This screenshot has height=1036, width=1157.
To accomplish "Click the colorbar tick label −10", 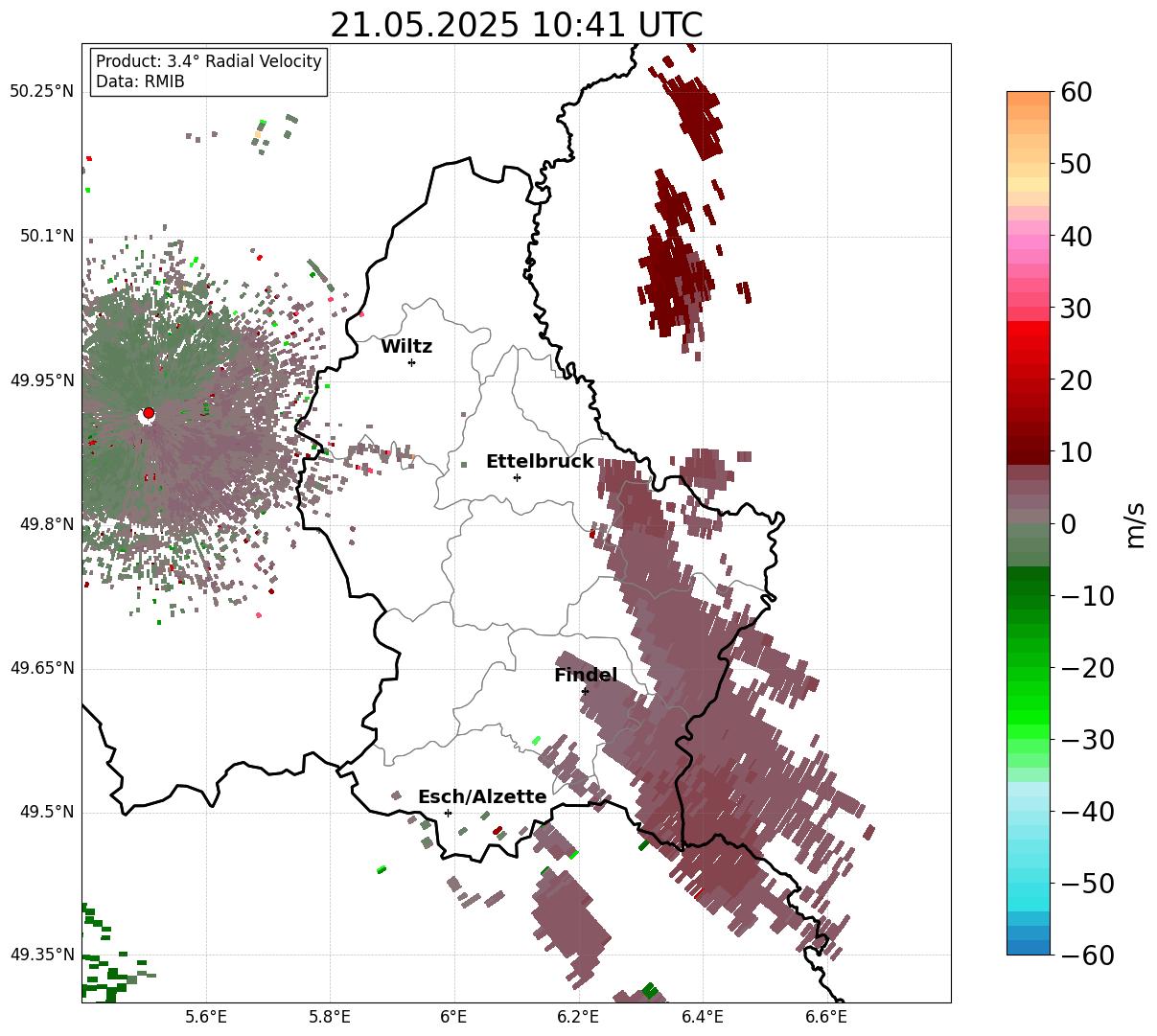I will 1087,596.
